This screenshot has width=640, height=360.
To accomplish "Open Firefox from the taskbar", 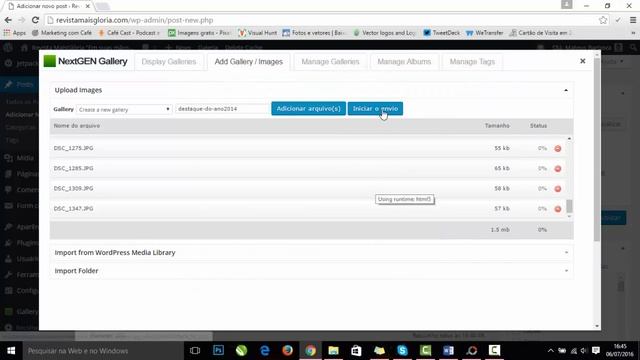I will (x=287, y=351).
